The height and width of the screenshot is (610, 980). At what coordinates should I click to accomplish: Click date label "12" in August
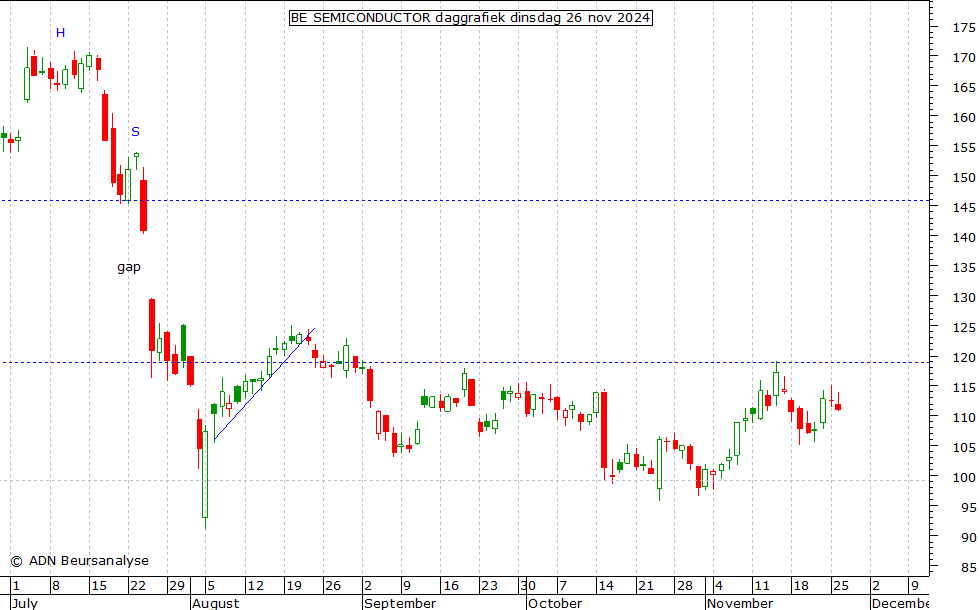[255, 586]
